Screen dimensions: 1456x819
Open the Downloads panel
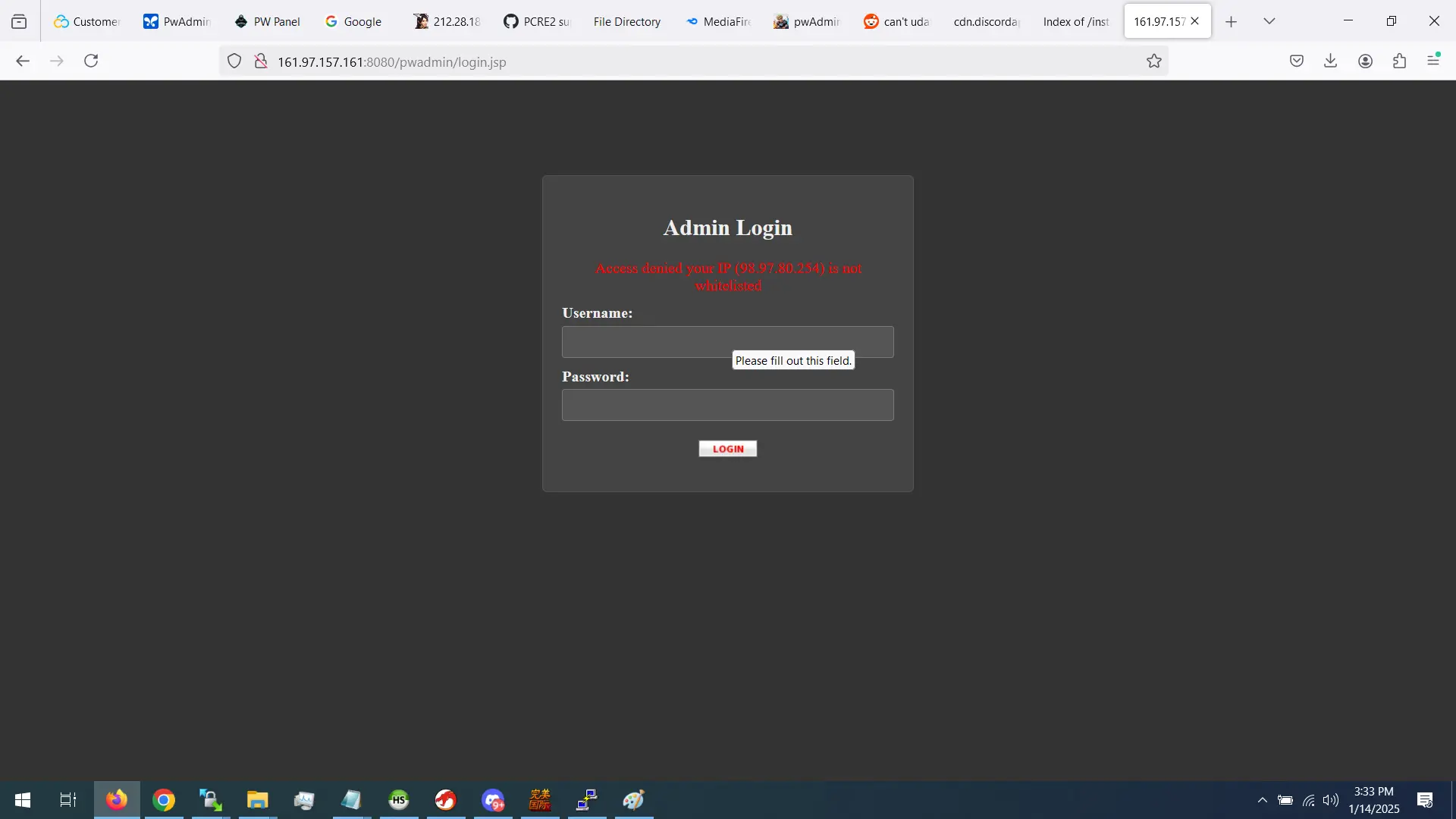tap(1331, 61)
